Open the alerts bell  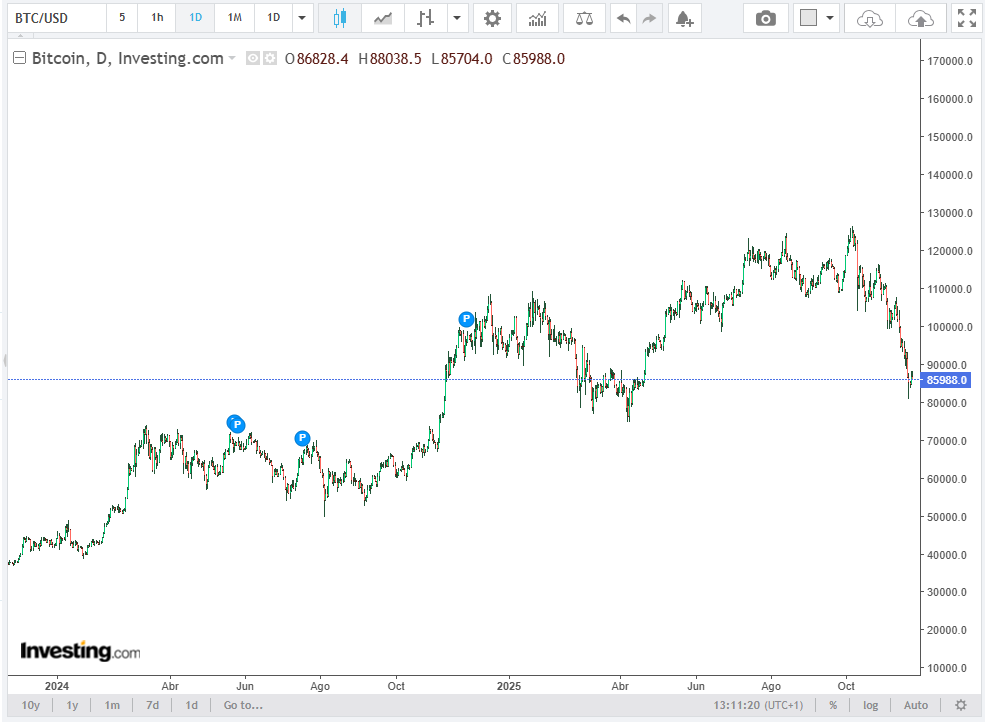[684, 17]
